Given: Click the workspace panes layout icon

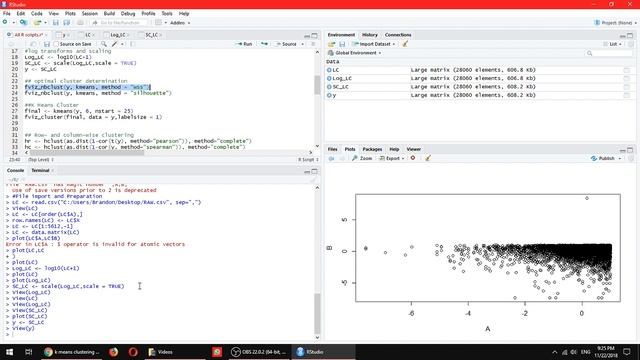Looking at the screenshot, I should [x=158, y=23].
